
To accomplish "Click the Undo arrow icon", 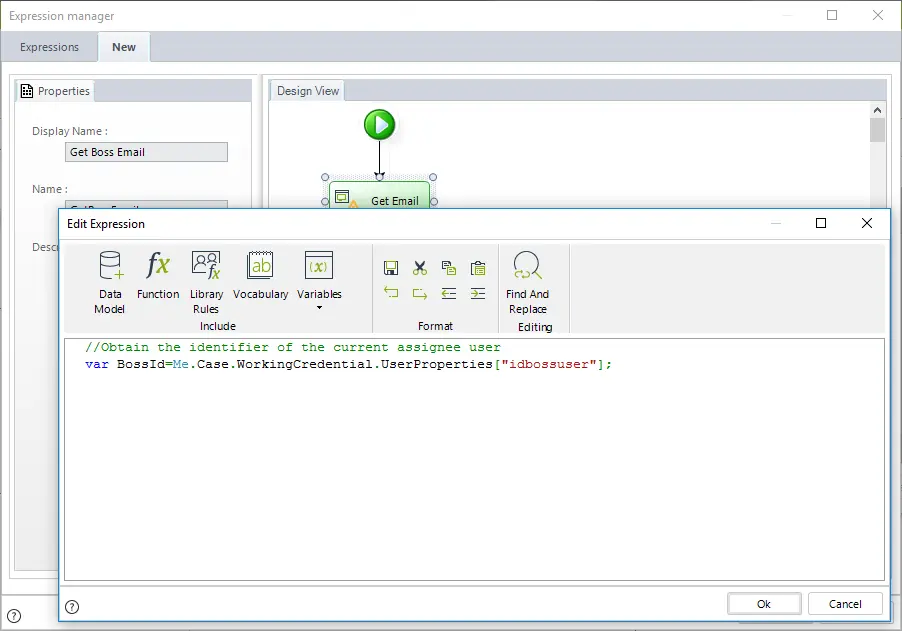I will coord(391,293).
